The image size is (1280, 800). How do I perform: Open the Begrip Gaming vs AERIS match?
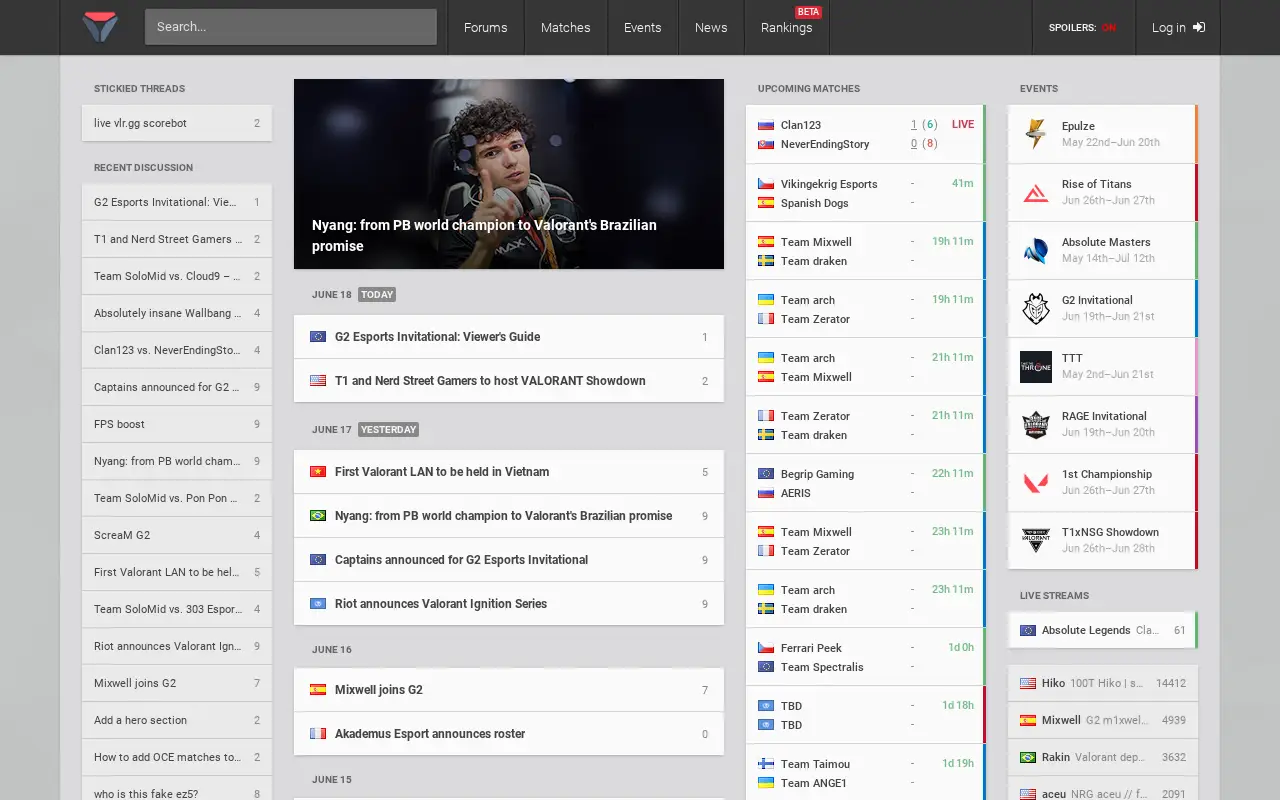[866, 483]
